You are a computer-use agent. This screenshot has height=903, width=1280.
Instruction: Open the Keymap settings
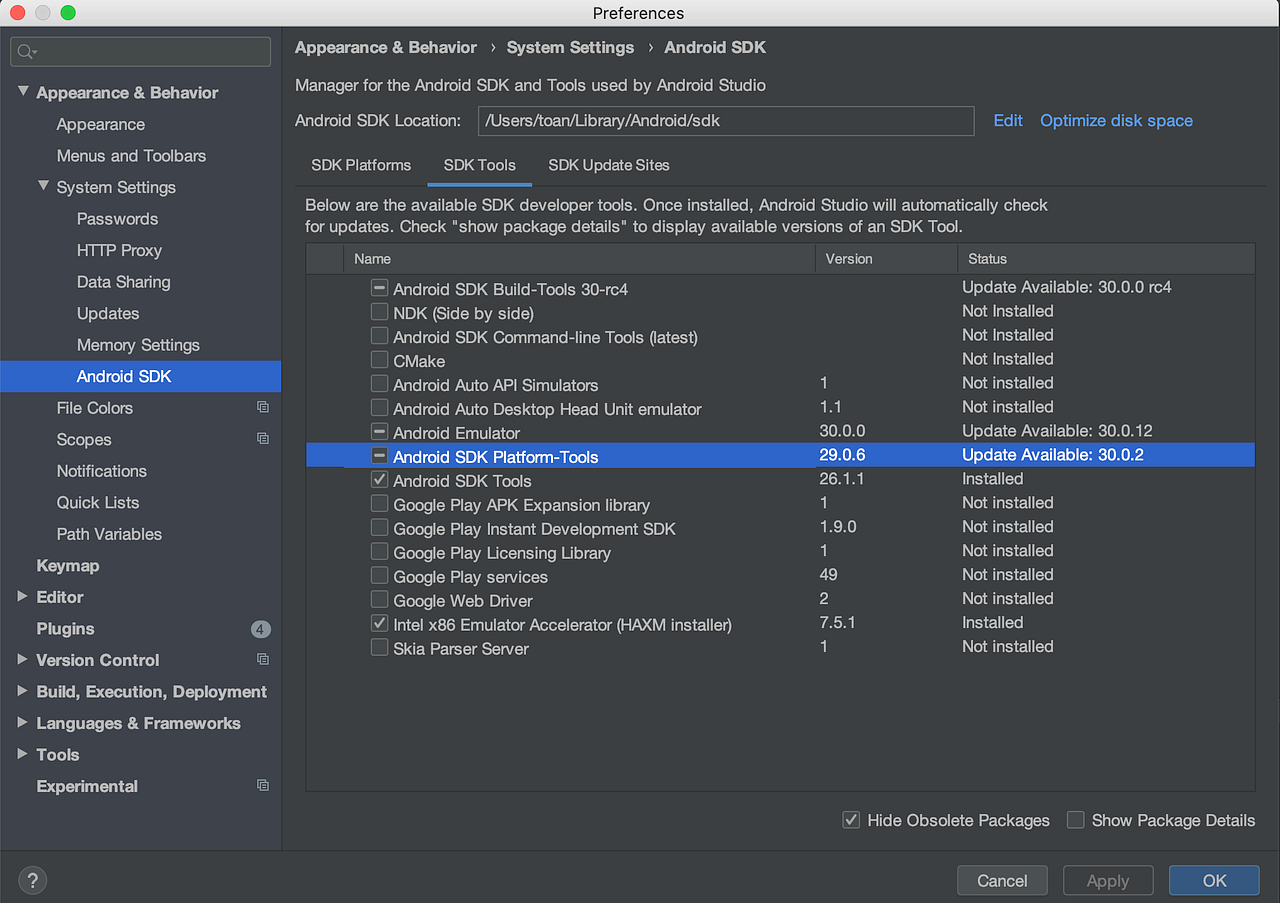[67, 565]
